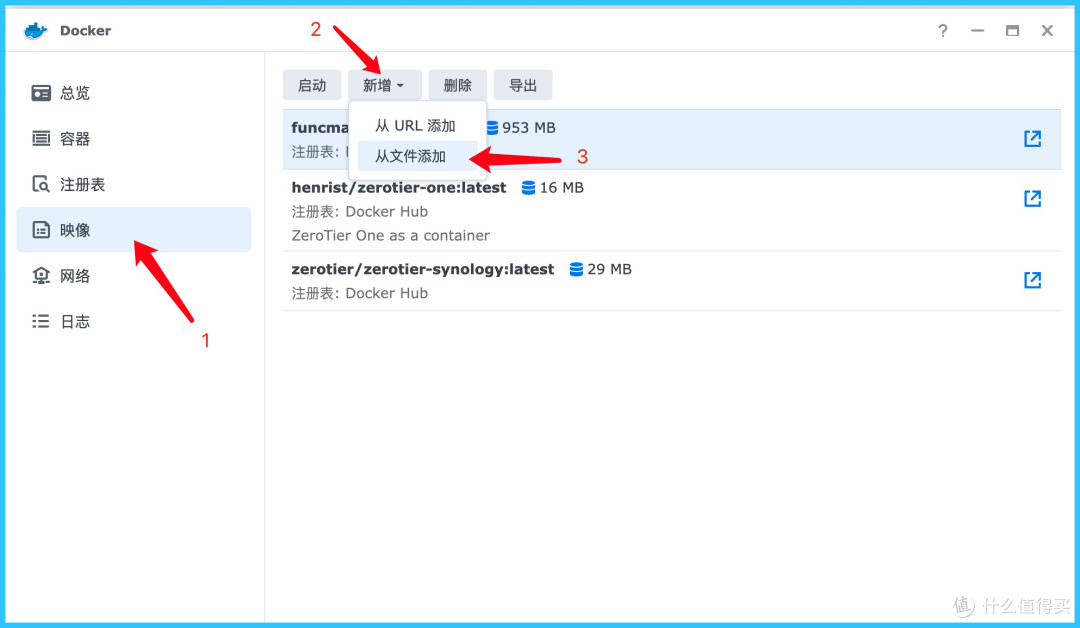The height and width of the screenshot is (628, 1080).
Task: Click the 导出 export button
Action: pos(523,85)
